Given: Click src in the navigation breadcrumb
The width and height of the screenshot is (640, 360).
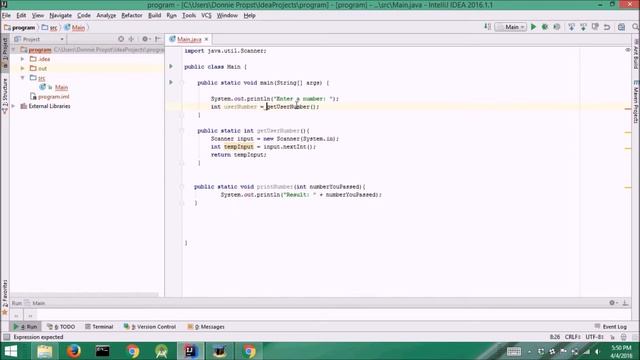Looking at the screenshot, I should pyautogui.click(x=49, y=28).
